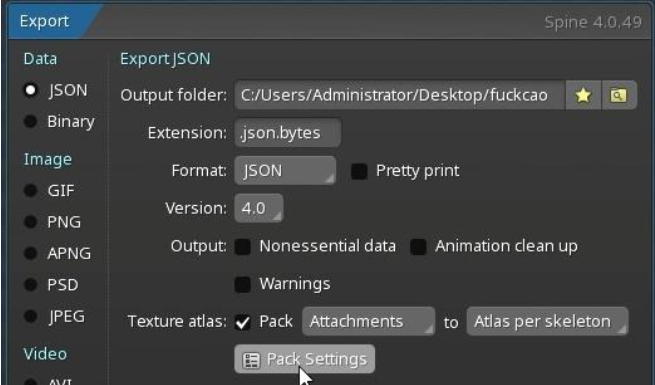Image resolution: width=655 pixels, height=385 pixels.
Task: Click the Data section heading
Action: (41, 59)
